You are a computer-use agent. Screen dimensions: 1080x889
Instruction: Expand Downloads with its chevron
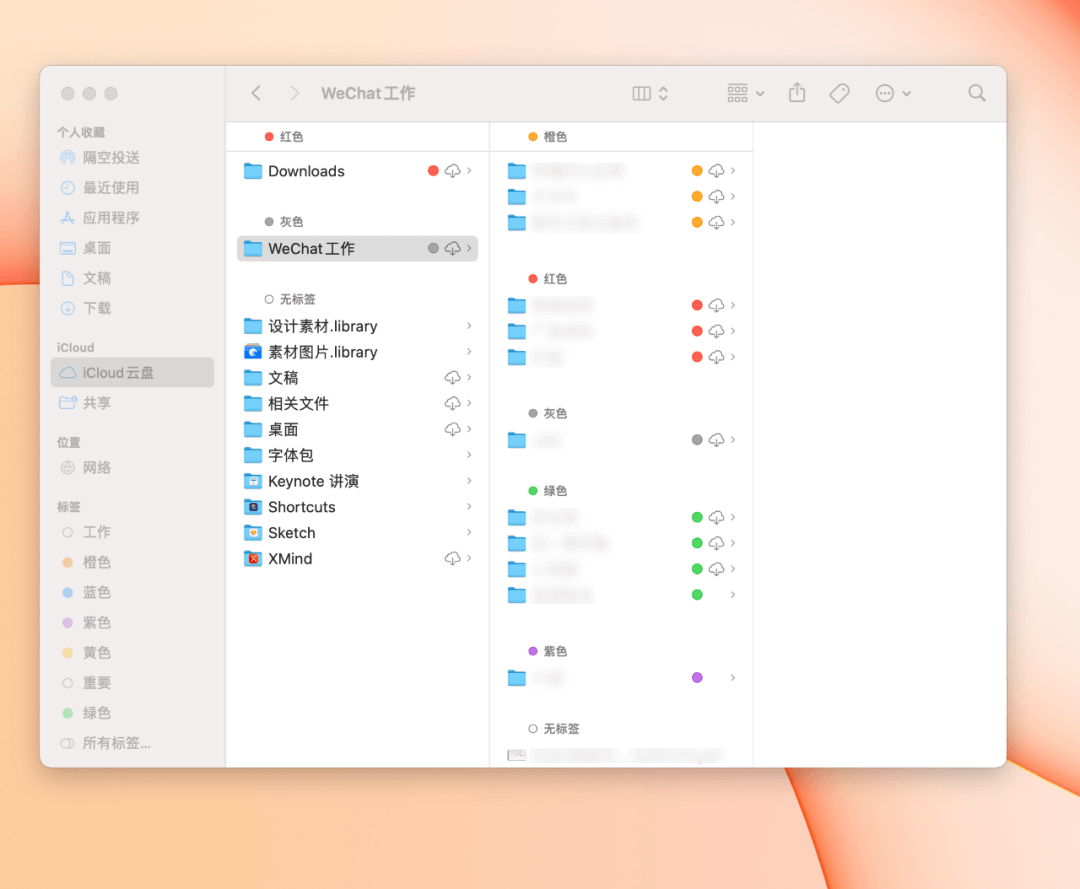coord(469,170)
